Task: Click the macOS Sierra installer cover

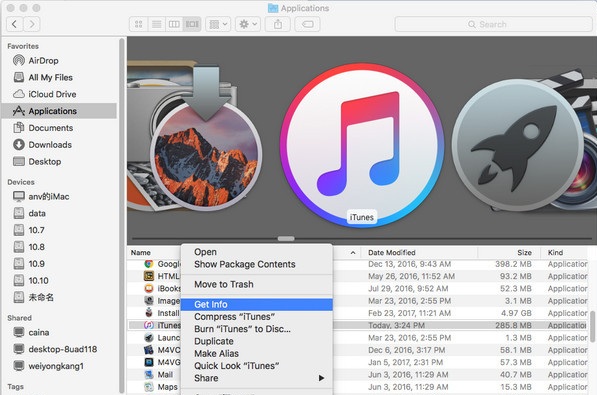Action: tap(206, 139)
